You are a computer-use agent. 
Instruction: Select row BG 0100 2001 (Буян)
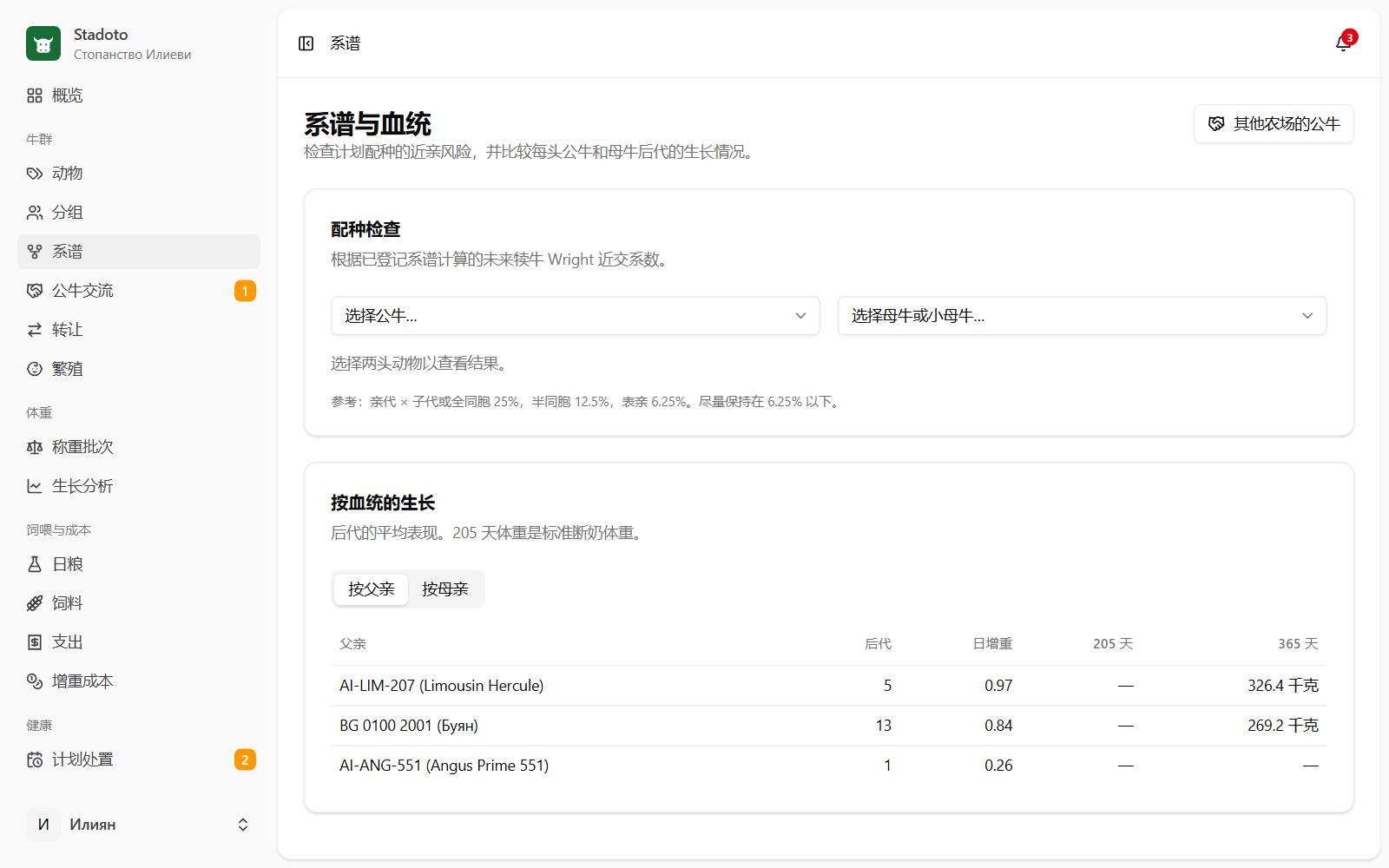pos(829,726)
